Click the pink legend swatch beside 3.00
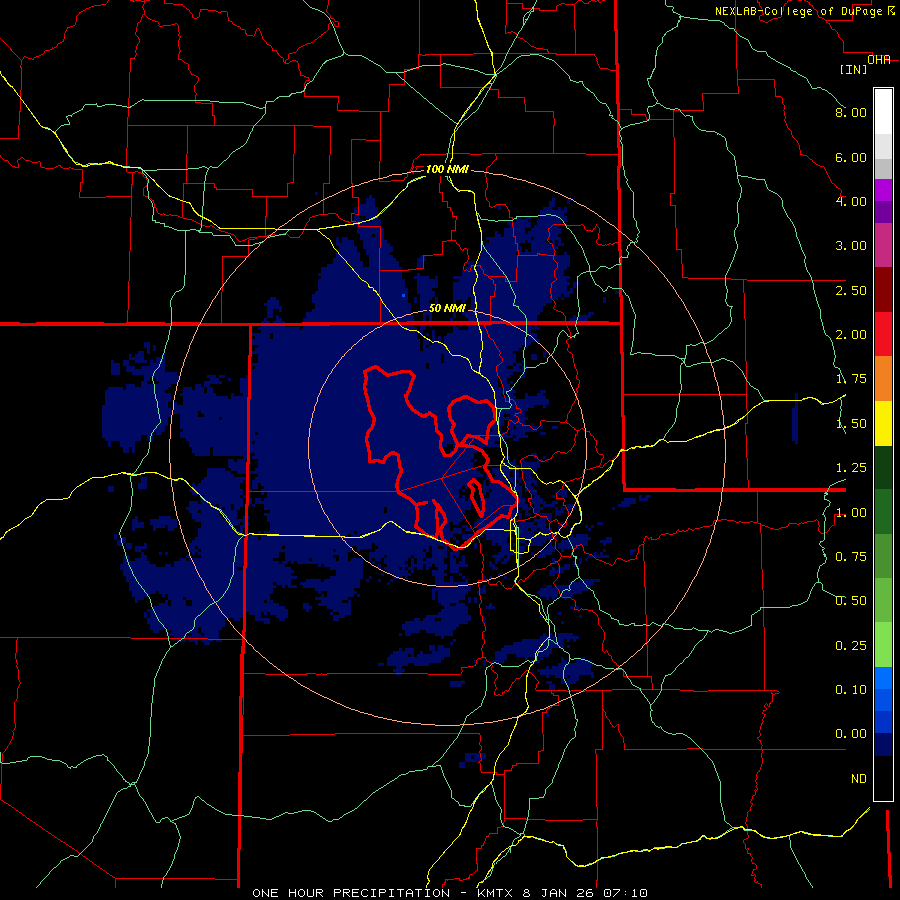 pos(883,245)
